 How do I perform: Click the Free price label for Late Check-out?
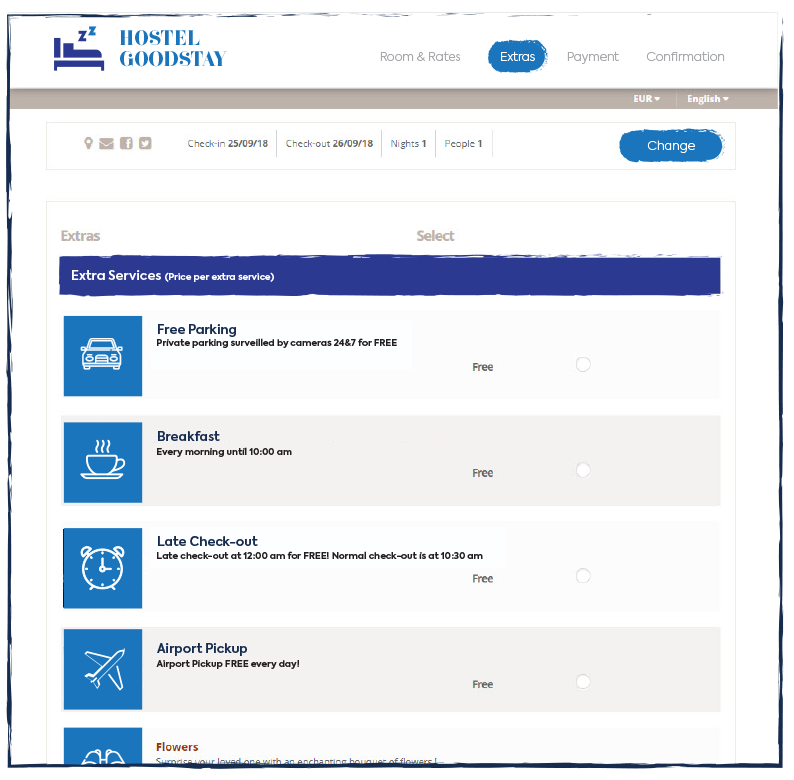coord(483,578)
